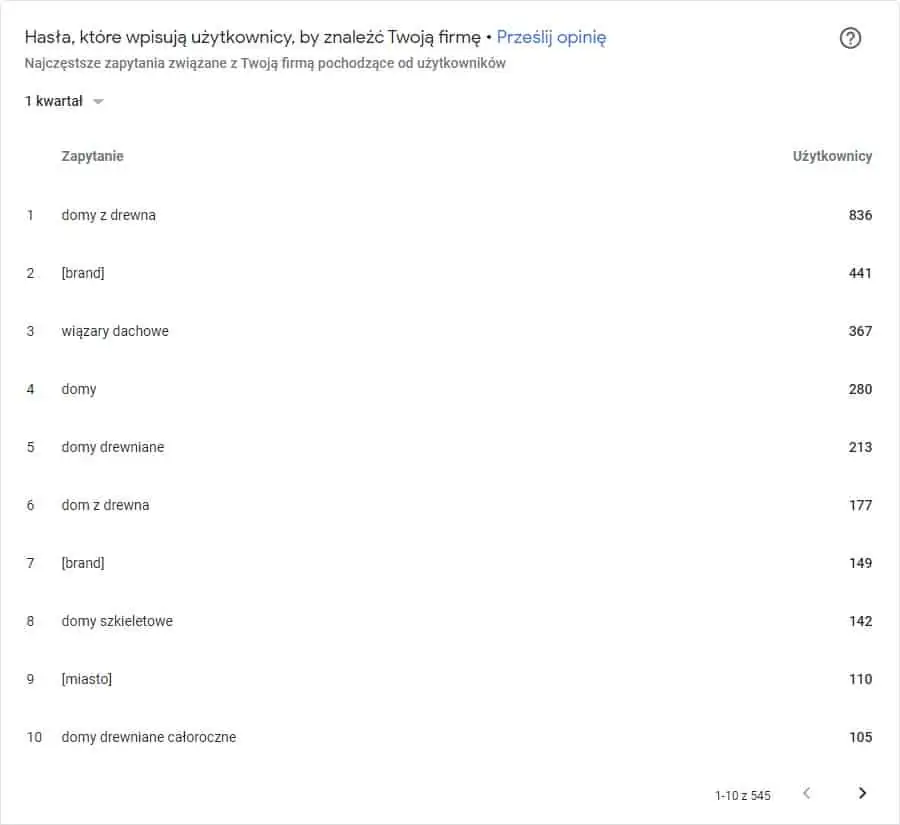Select the [miasto] query row

tap(450, 679)
